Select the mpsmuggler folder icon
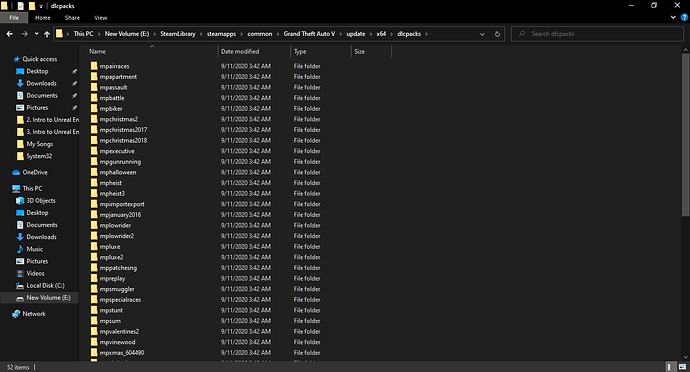 (94, 289)
